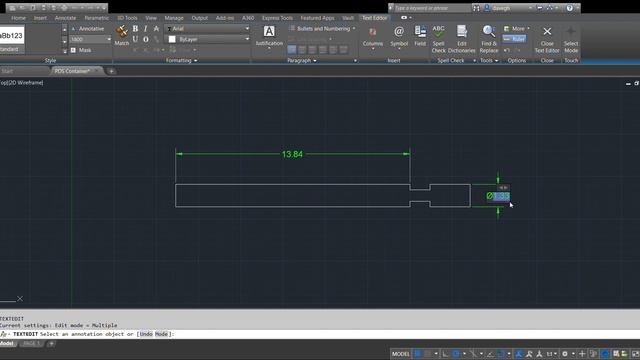The image size is (640, 360).
Task: Insert a Field
Action: (420, 36)
